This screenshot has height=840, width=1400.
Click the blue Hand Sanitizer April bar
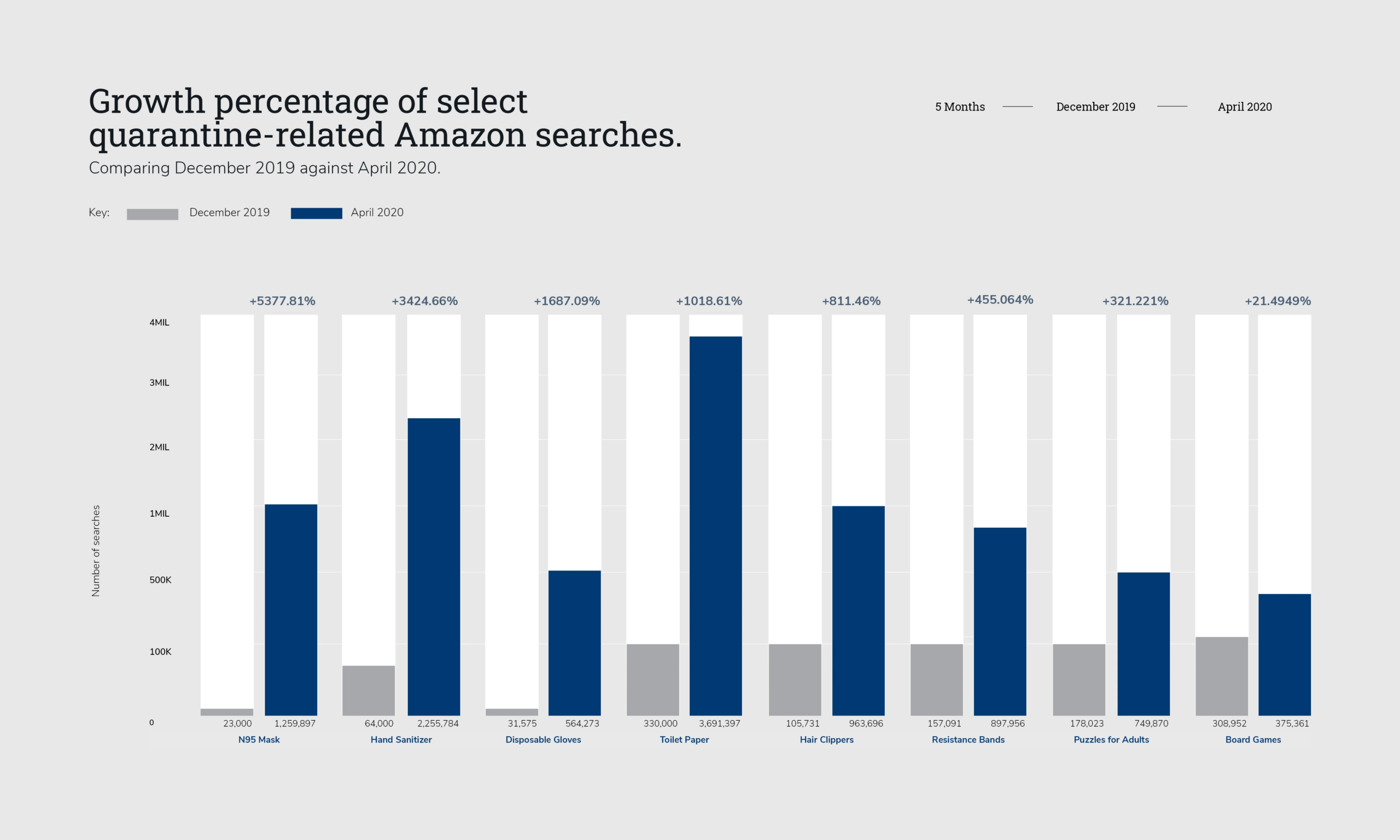(x=434, y=567)
